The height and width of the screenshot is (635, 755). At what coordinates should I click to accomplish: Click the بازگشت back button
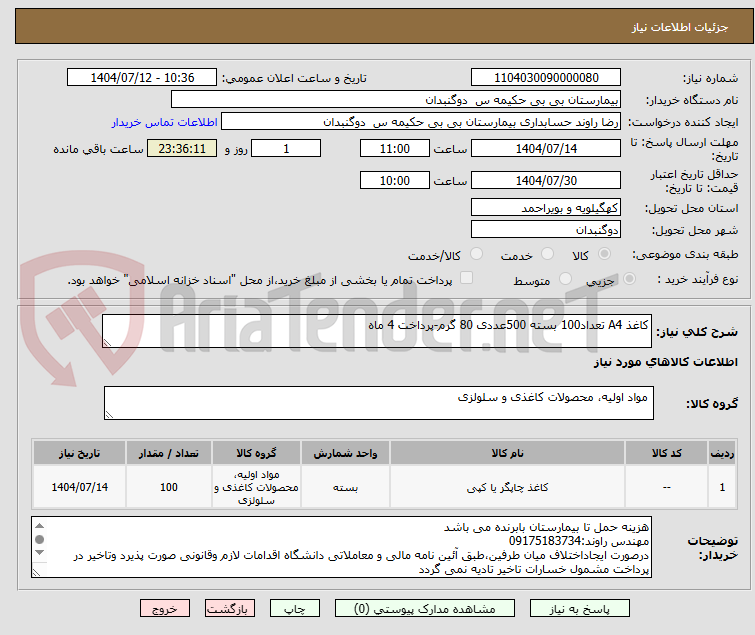coord(230,609)
